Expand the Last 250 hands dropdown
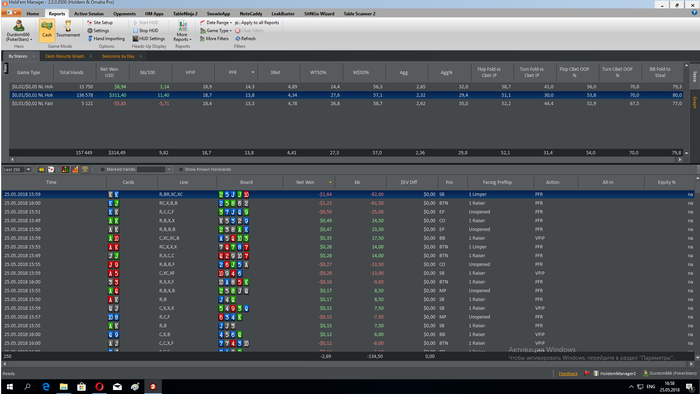 (x=28, y=170)
